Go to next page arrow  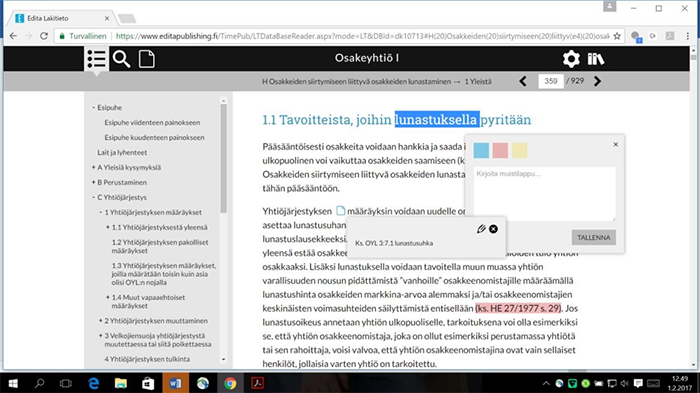597,81
